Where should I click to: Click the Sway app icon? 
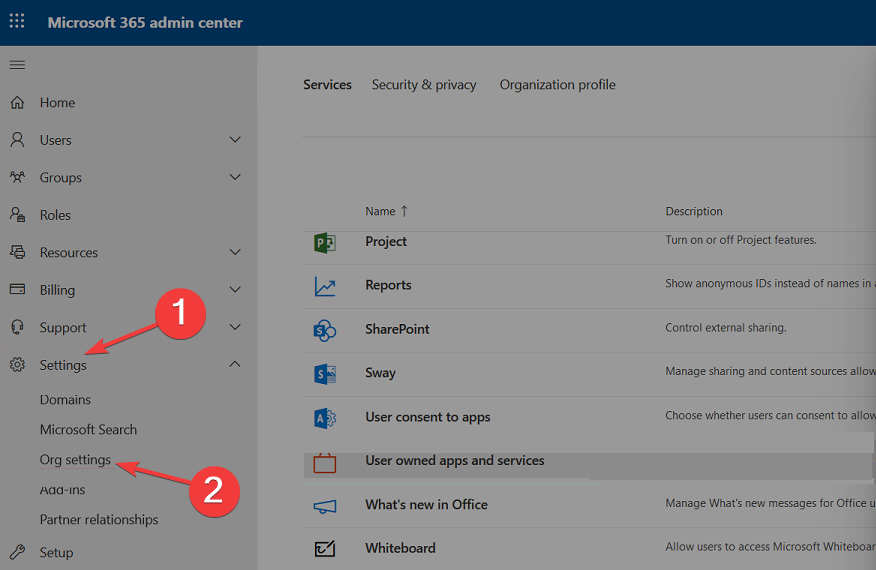point(325,374)
